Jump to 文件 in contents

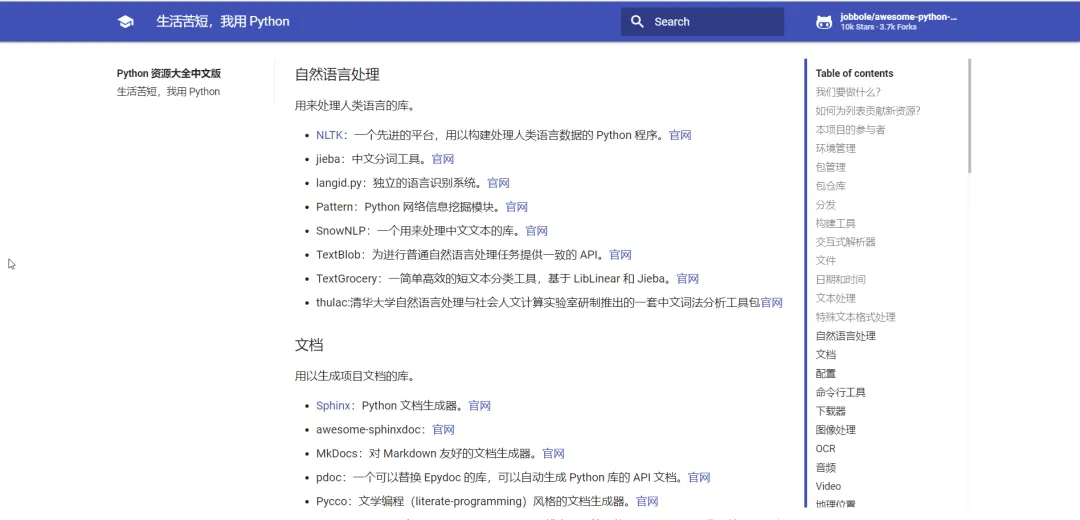coord(826,260)
